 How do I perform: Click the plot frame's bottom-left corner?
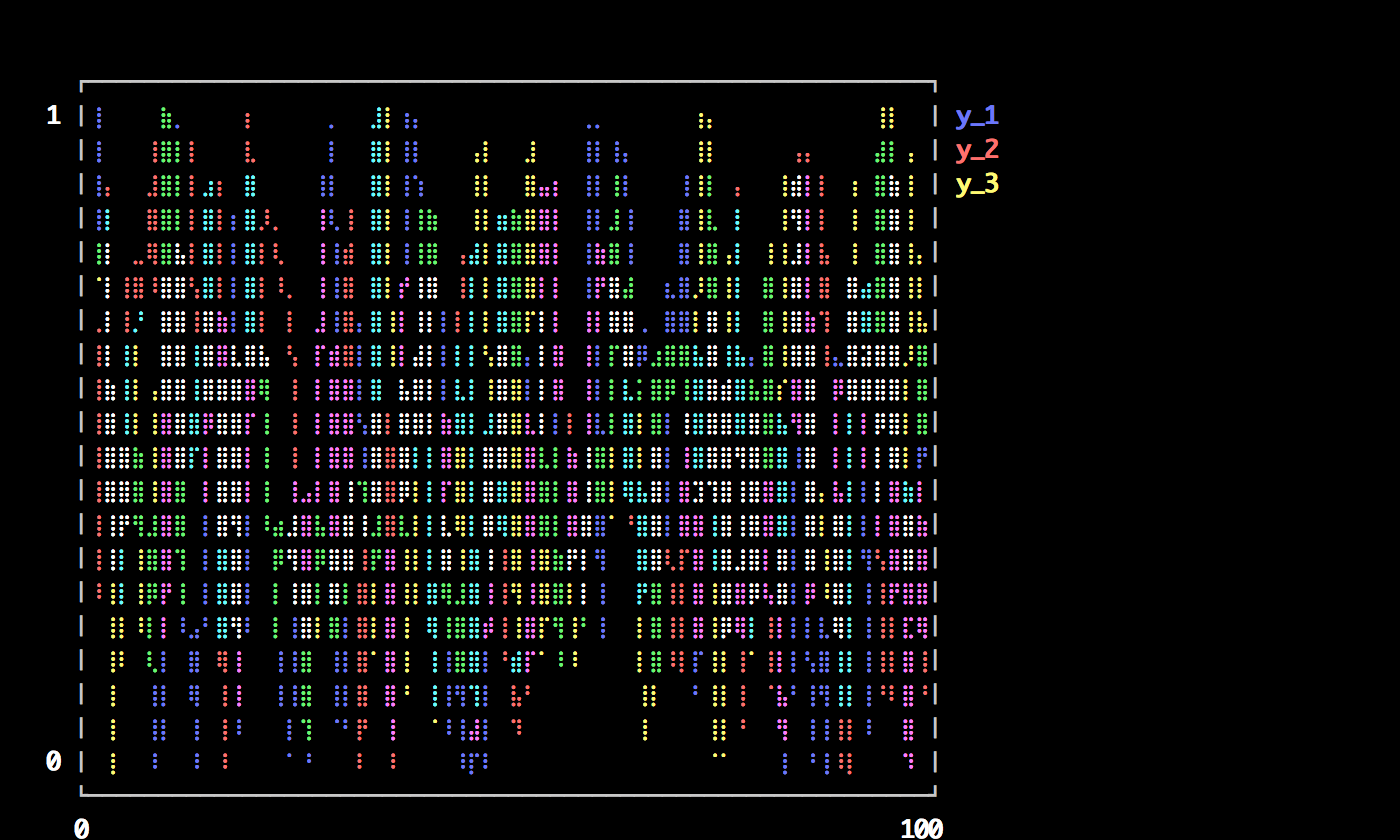coord(82,794)
